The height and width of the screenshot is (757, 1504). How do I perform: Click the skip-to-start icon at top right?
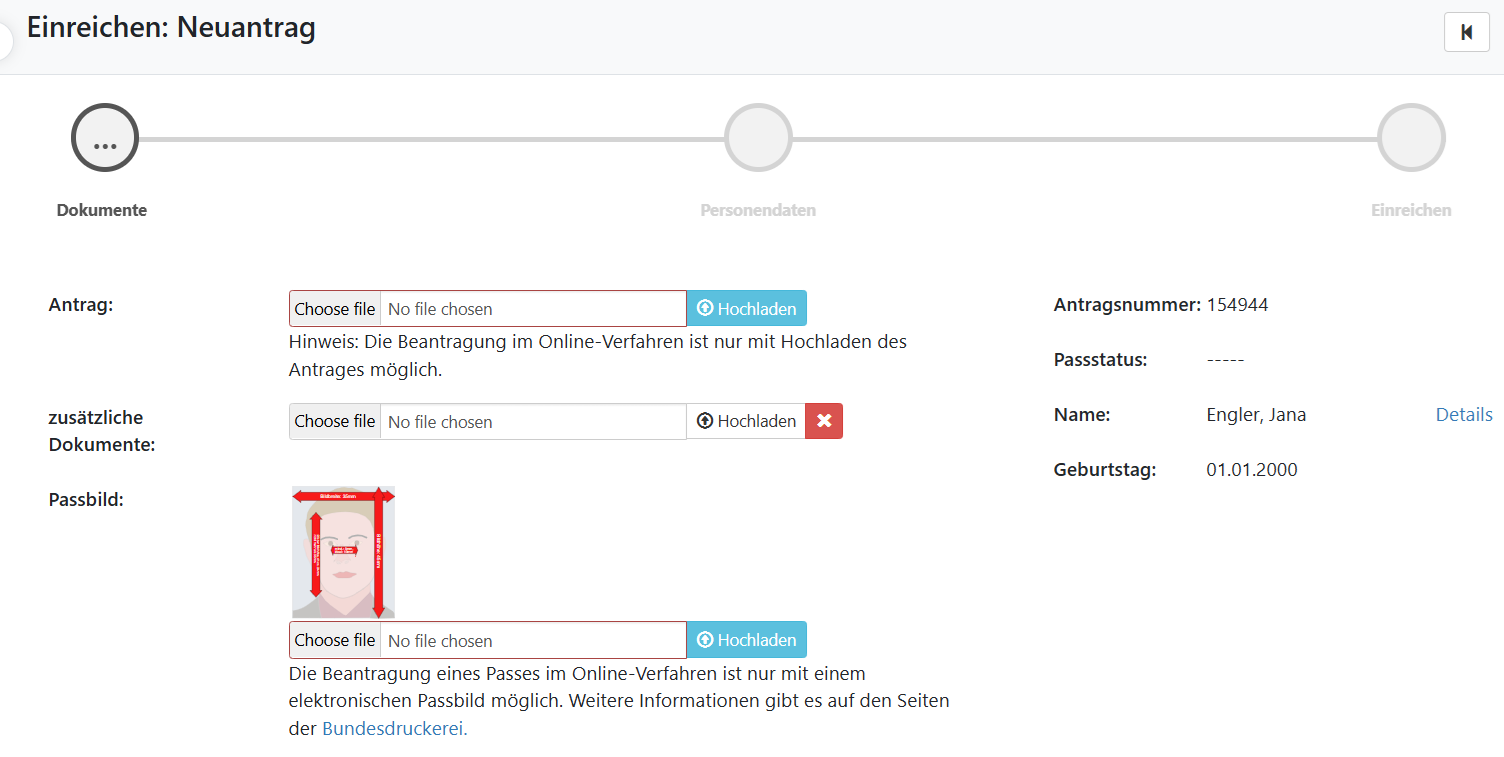1466,32
